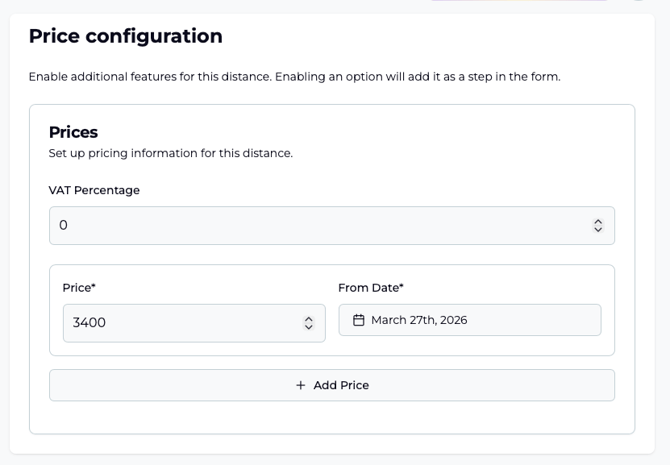This screenshot has width=670, height=465.
Task: Select the March 27th, 2026 date text
Action: click(x=419, y=320)
